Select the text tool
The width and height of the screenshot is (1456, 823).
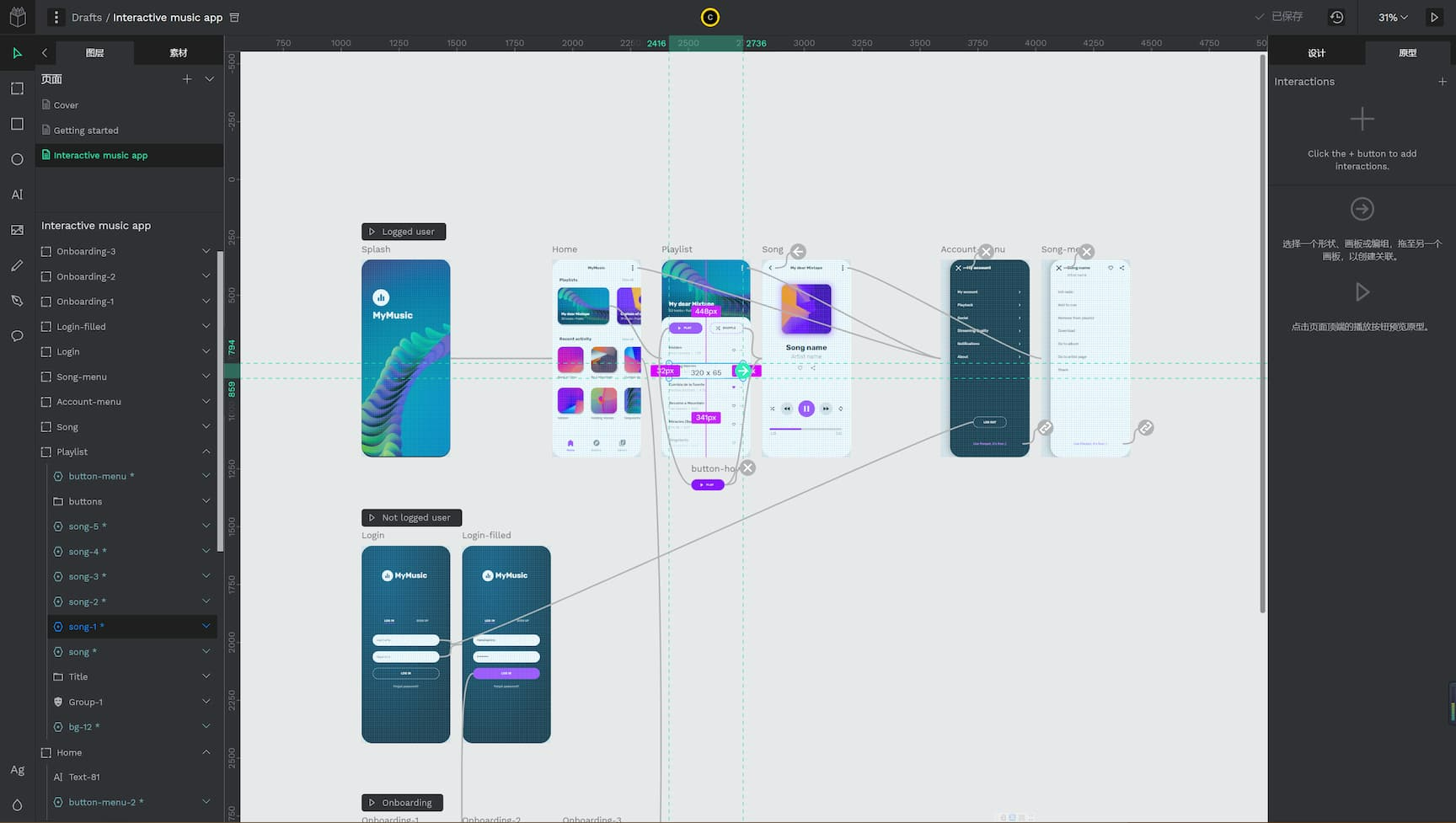point(17,195)
